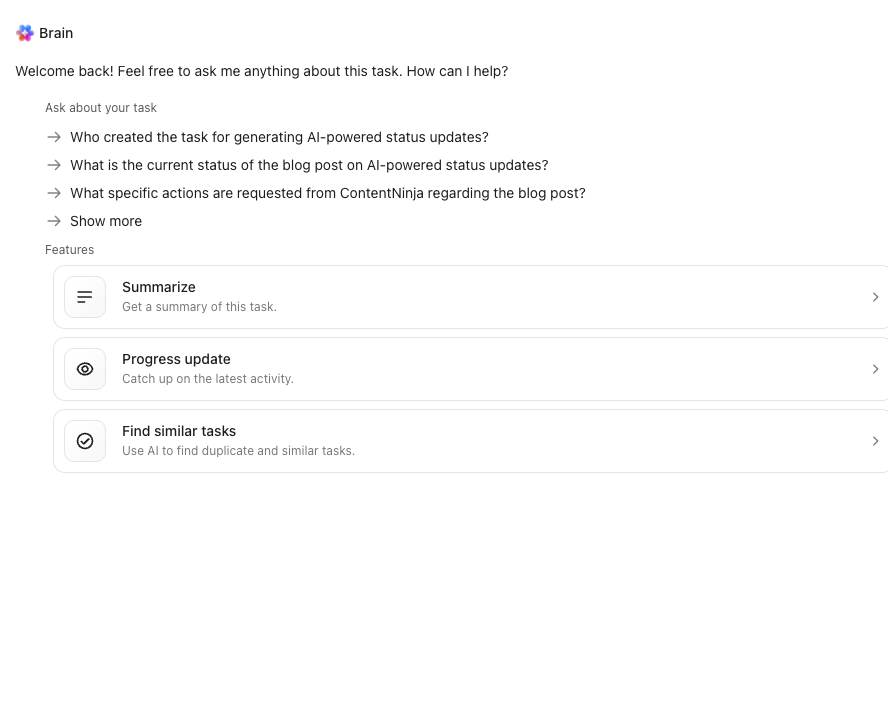Click arrow icon next to Show more

(54, 221)
